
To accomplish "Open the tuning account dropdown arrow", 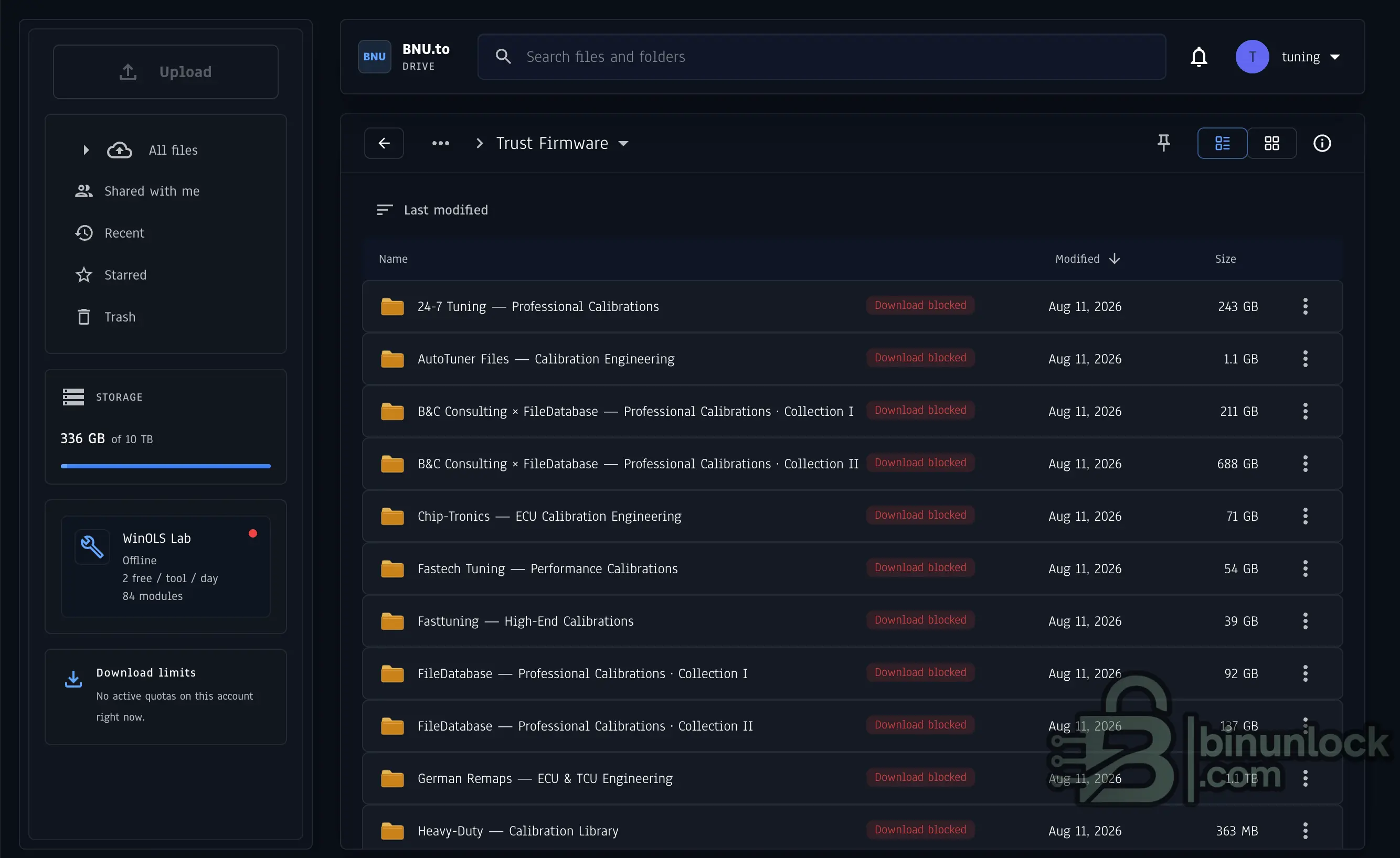I will [x=1334, y=57].
